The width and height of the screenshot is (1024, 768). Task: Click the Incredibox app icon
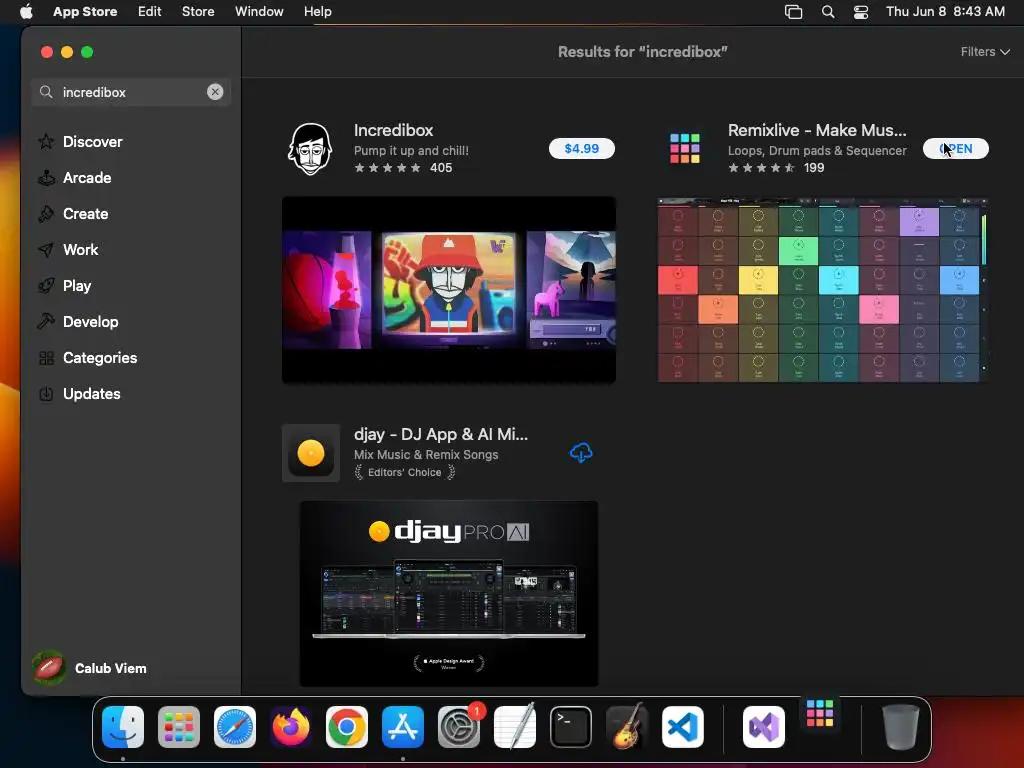[310, 149]
